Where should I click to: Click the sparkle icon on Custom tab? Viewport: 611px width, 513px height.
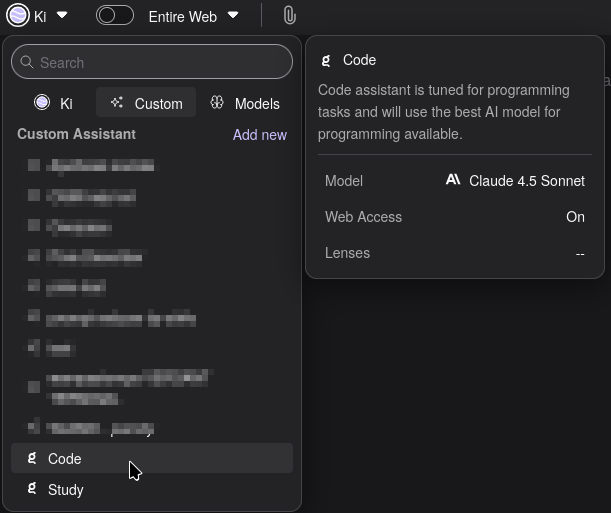(x=118, y=103)
